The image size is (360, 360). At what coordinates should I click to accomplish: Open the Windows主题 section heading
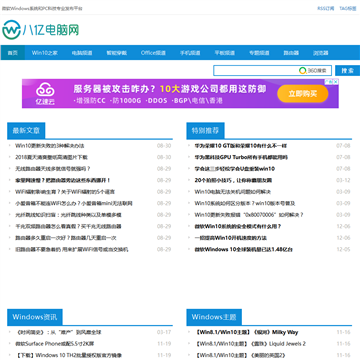[214, 317]
